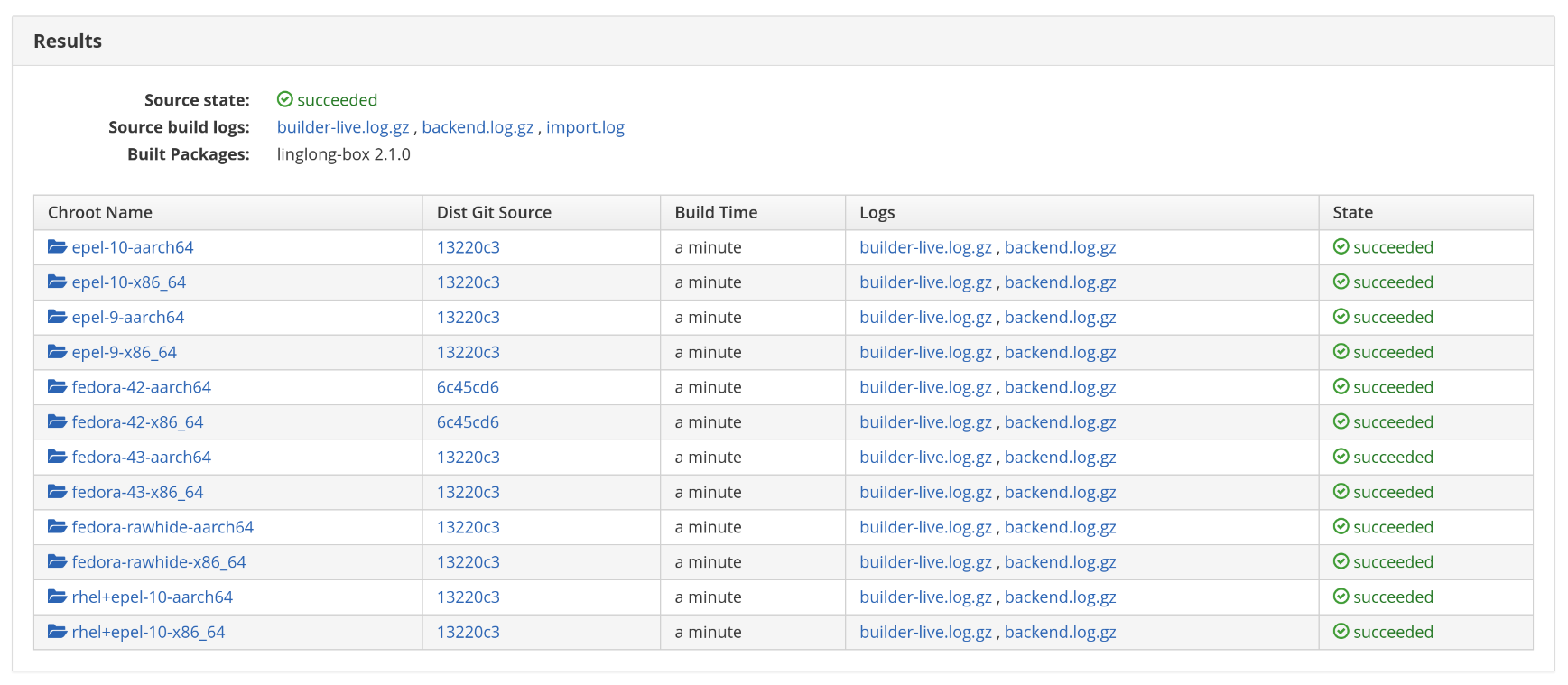Open backend.log.gz for fedora-43-x86_64
1568x685 pixels.
1061,493
